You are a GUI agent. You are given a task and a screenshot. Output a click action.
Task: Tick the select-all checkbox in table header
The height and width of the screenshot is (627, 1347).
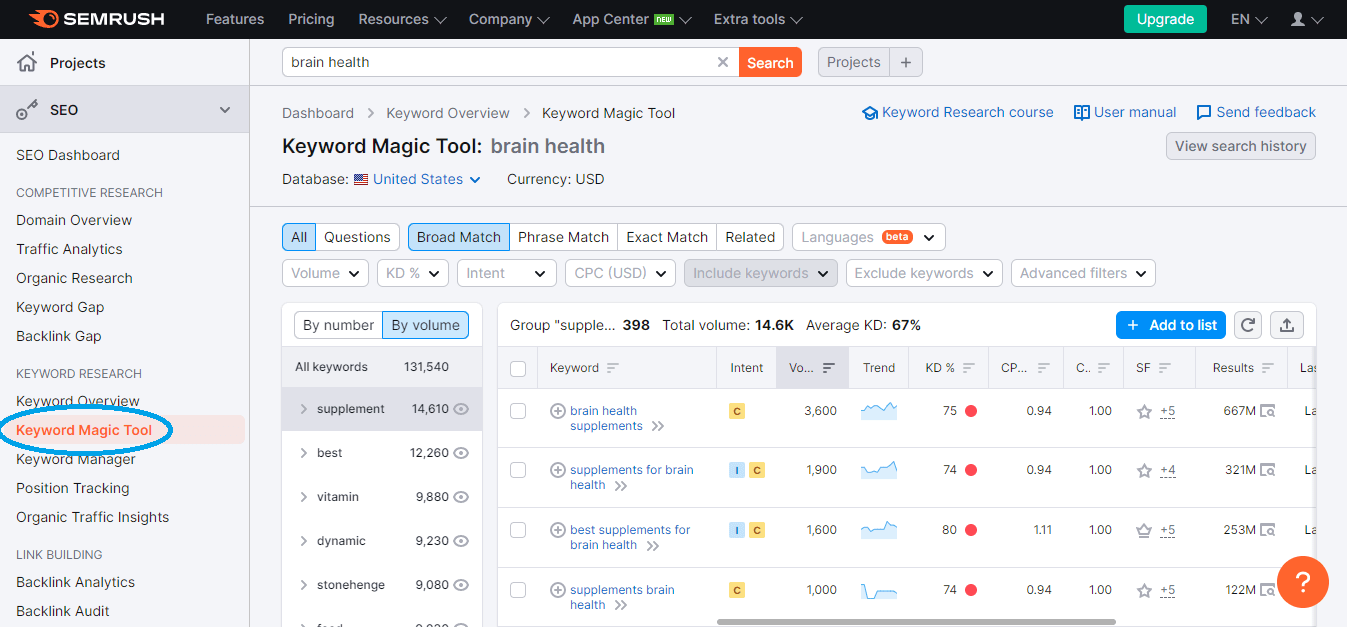[x=518, y=369]
